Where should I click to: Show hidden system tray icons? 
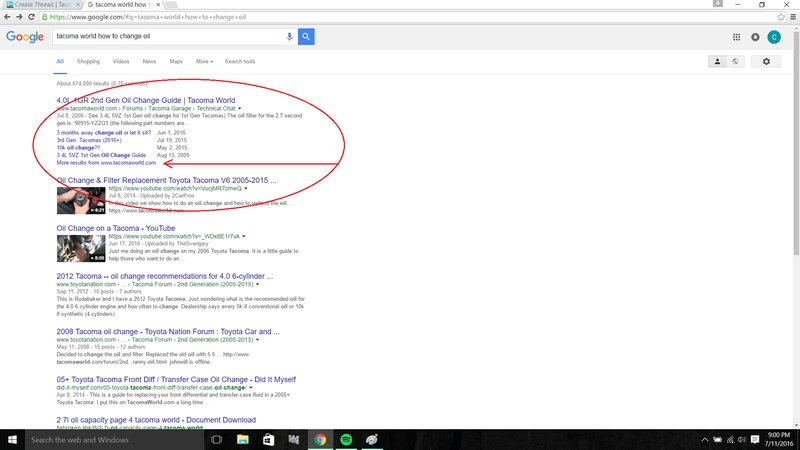click(x=705, y=440)
